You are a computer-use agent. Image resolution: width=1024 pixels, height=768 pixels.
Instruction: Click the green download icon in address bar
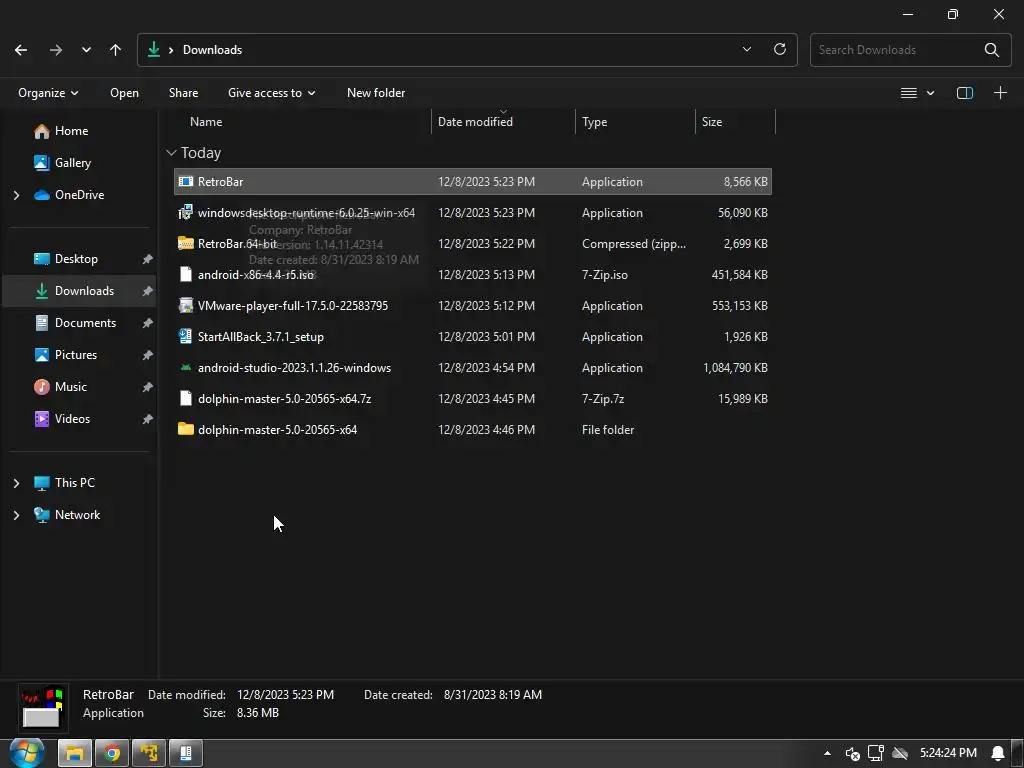[x=153, y=50]
